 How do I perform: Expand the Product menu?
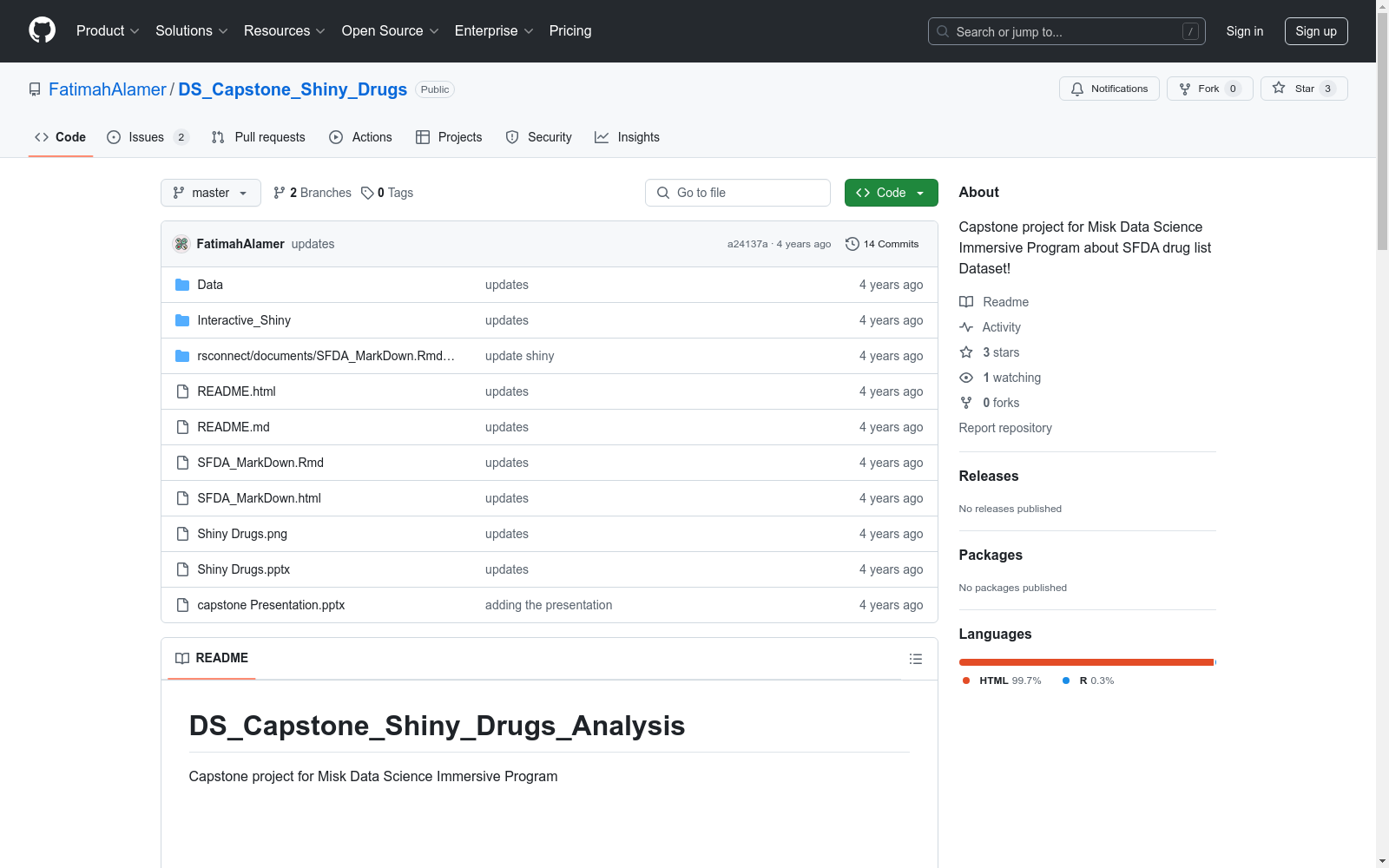click(x=108, y=30)
